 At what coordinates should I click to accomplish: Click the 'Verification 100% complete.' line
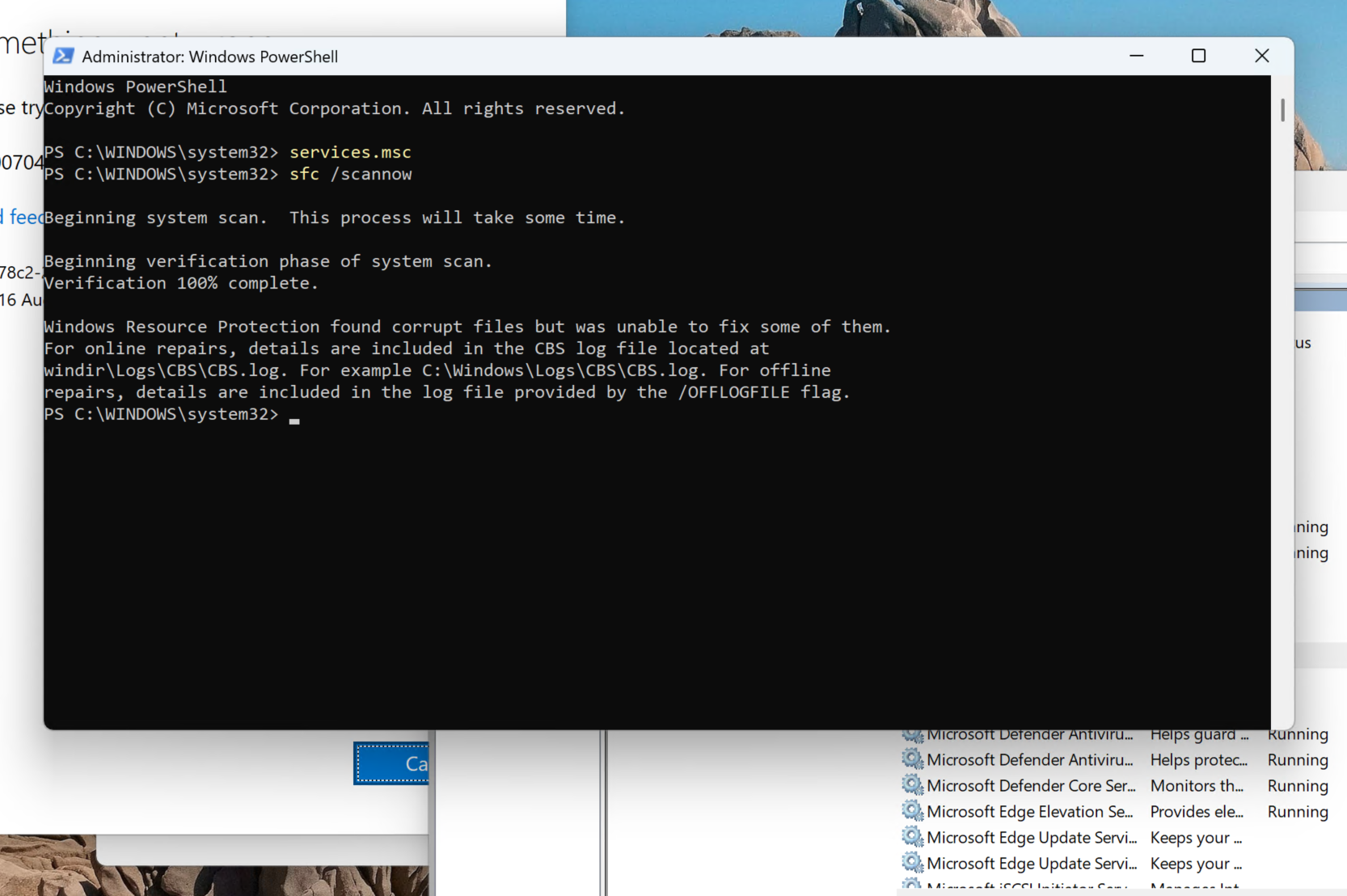181,283
